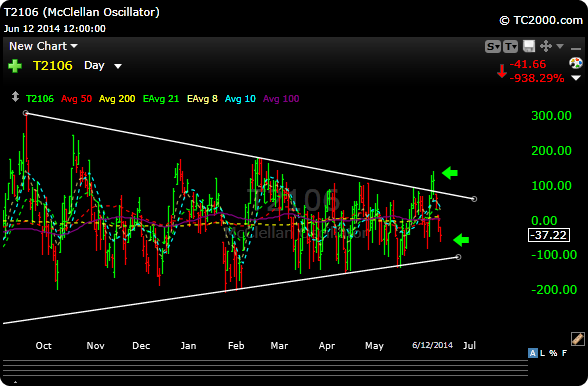Click the pane resize arrows icon near legend
588x386 pixels.
pyautogui.click(x=15, y=97)
